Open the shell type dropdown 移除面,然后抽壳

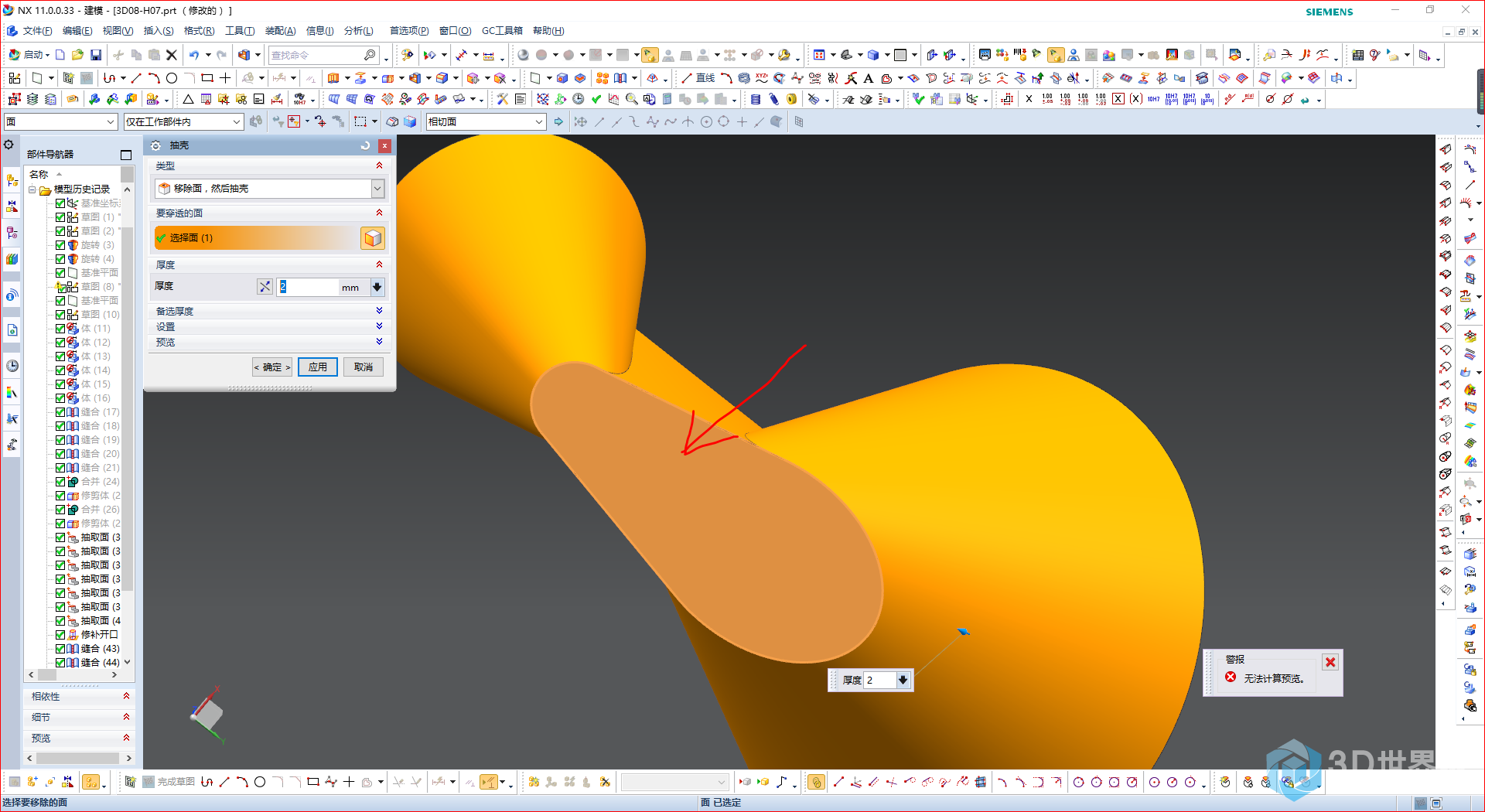coord(270,189)
